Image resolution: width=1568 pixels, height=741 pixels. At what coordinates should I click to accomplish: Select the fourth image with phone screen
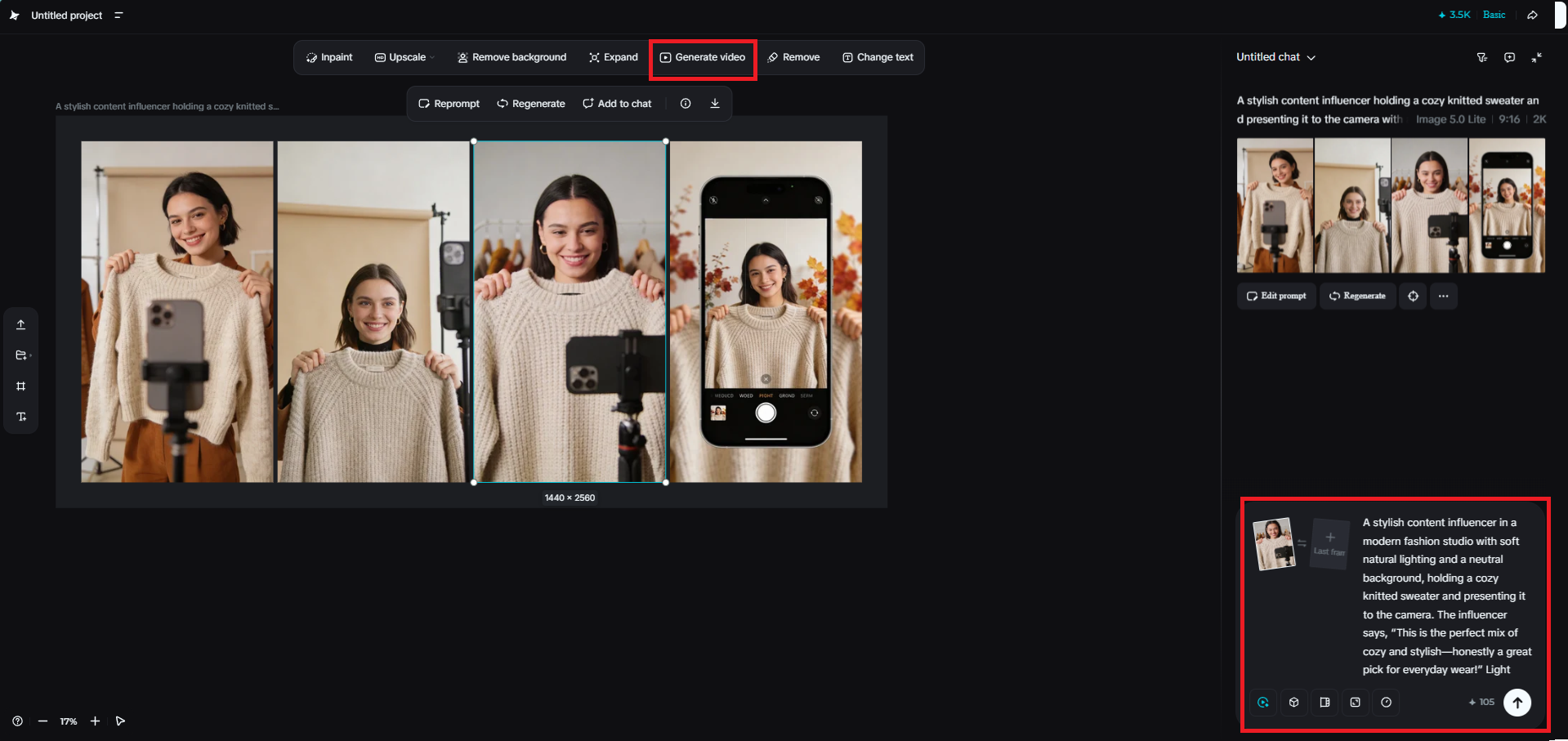coord(766,311)
